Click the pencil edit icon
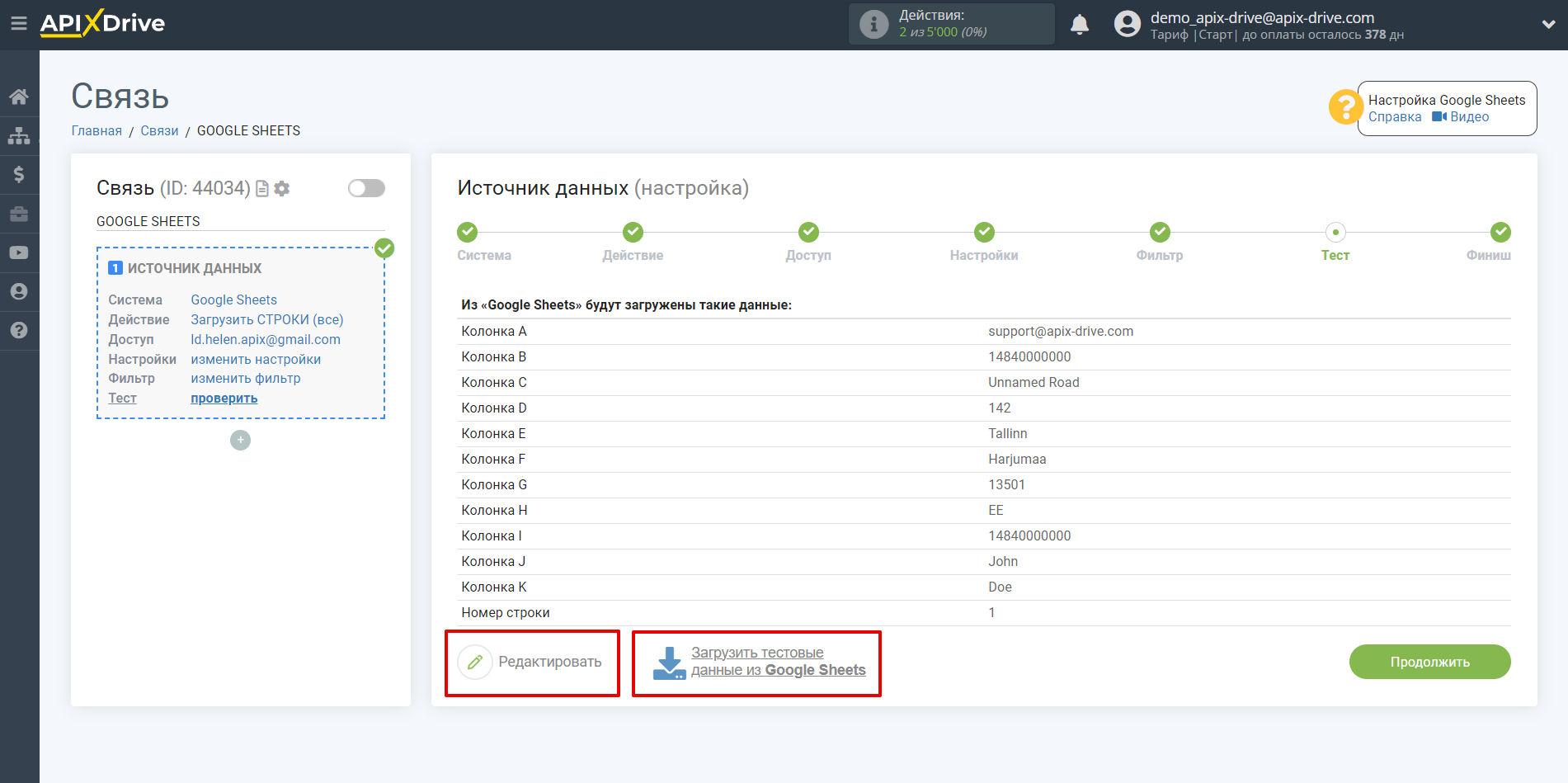Viewport: 1568px width, 783px height. [475, 662]
